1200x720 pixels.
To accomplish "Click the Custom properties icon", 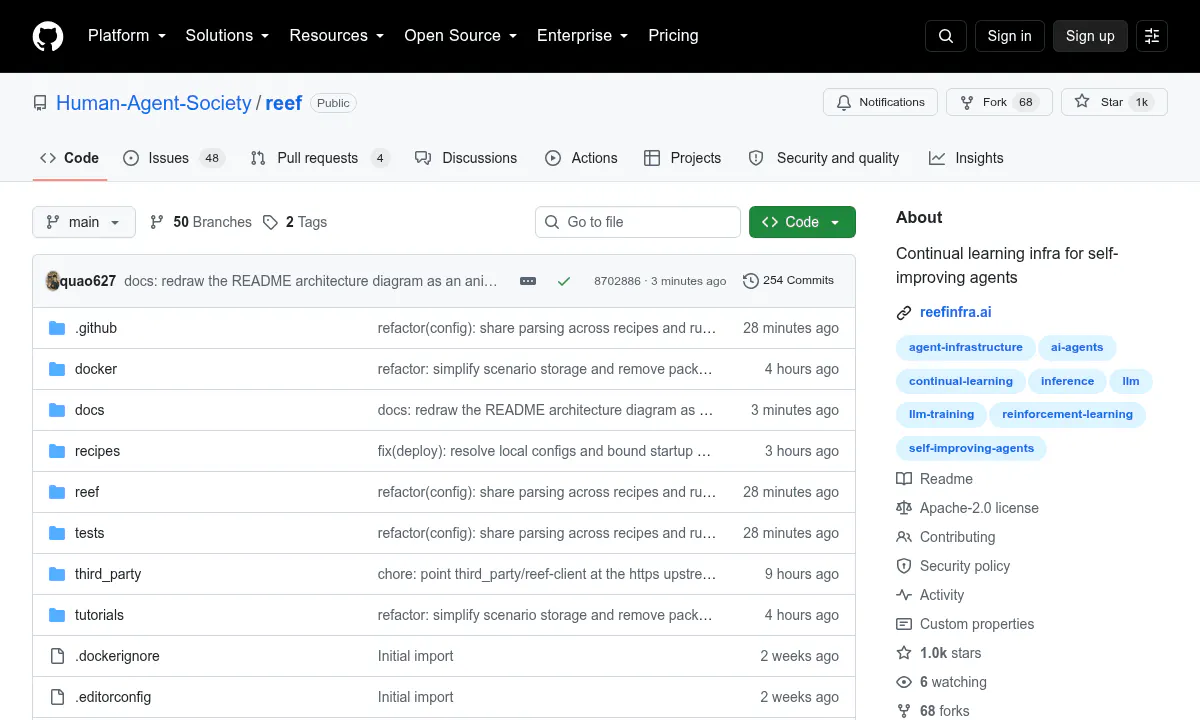I will click(904, 624).
